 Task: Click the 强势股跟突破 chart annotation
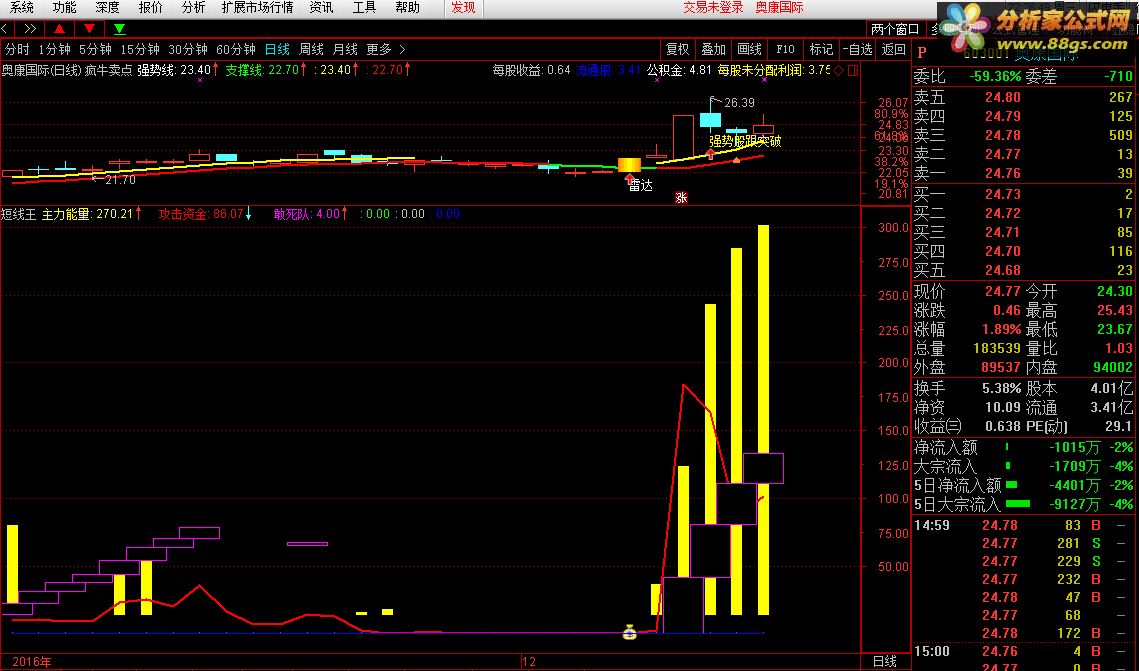(x=745, y=141)
